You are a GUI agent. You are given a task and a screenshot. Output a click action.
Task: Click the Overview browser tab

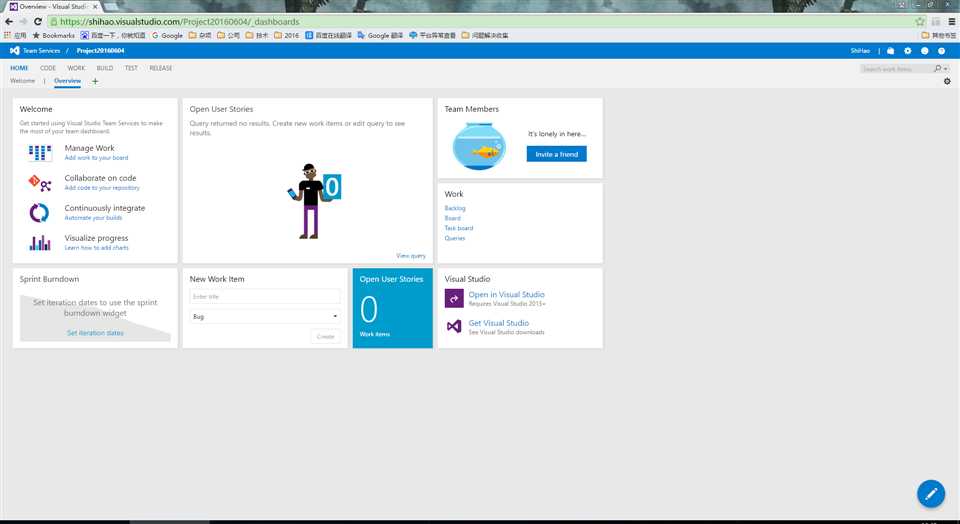tap(54, 6)
